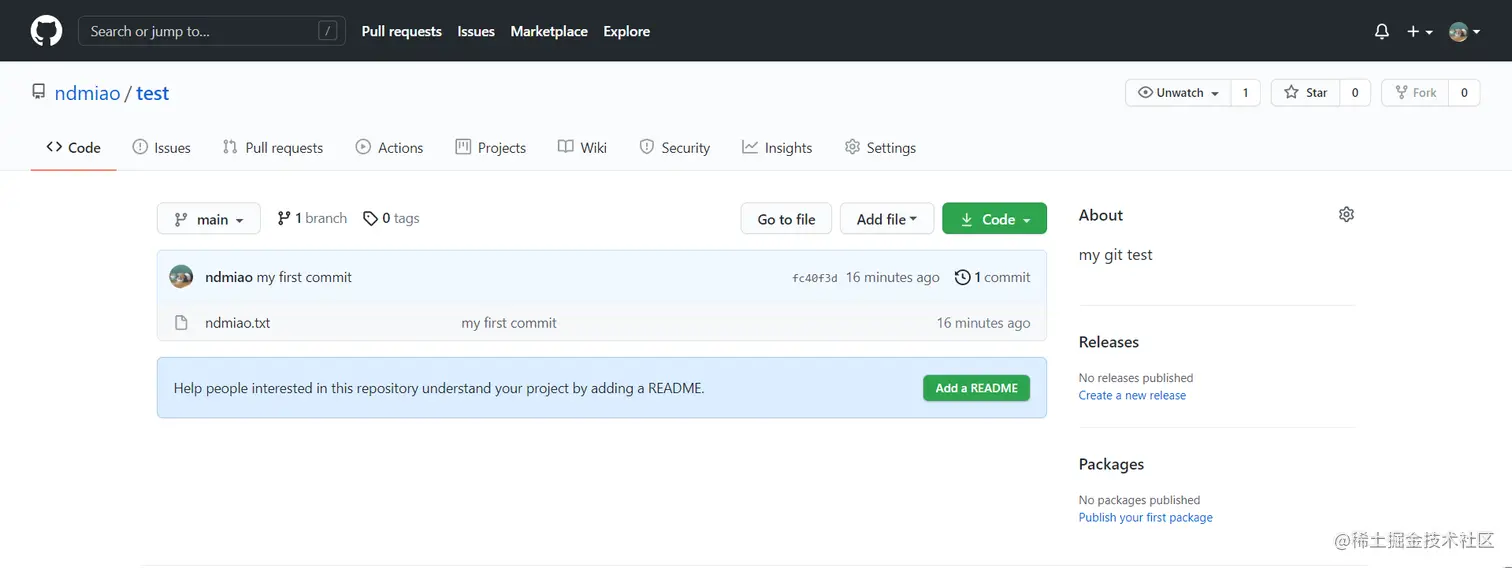
Task: View the 0 tags link
Action: [391, 218]
